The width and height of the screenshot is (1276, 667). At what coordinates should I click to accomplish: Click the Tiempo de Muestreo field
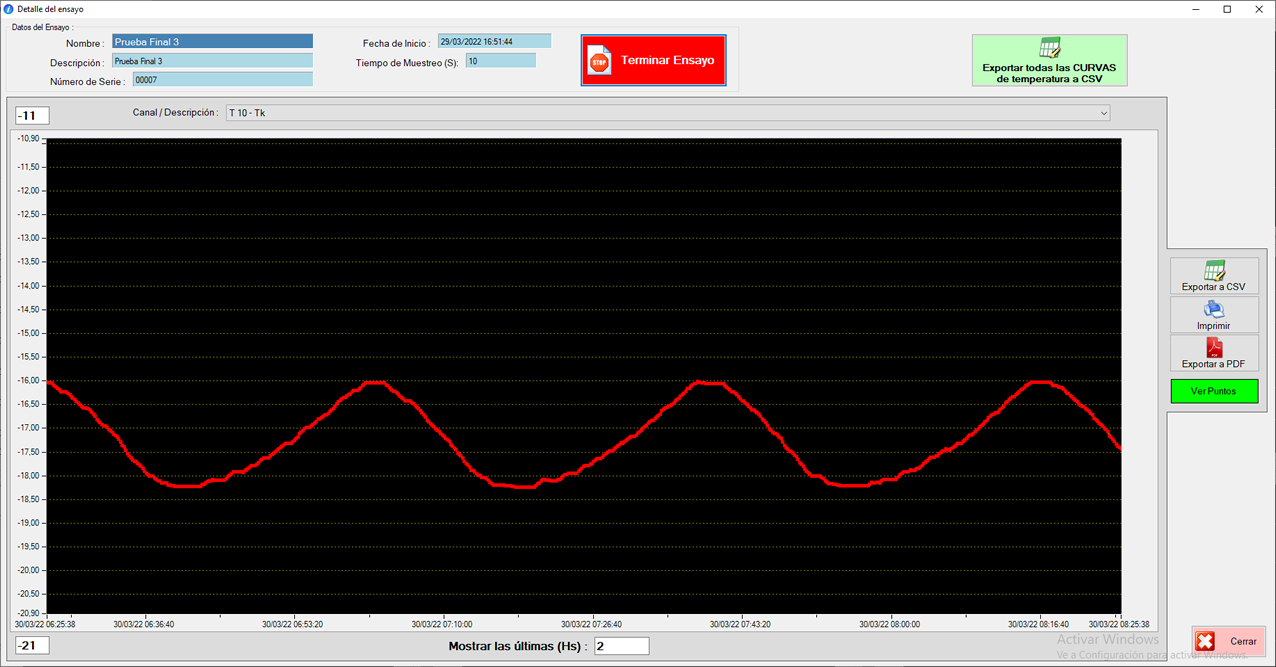tap(500, 61)
